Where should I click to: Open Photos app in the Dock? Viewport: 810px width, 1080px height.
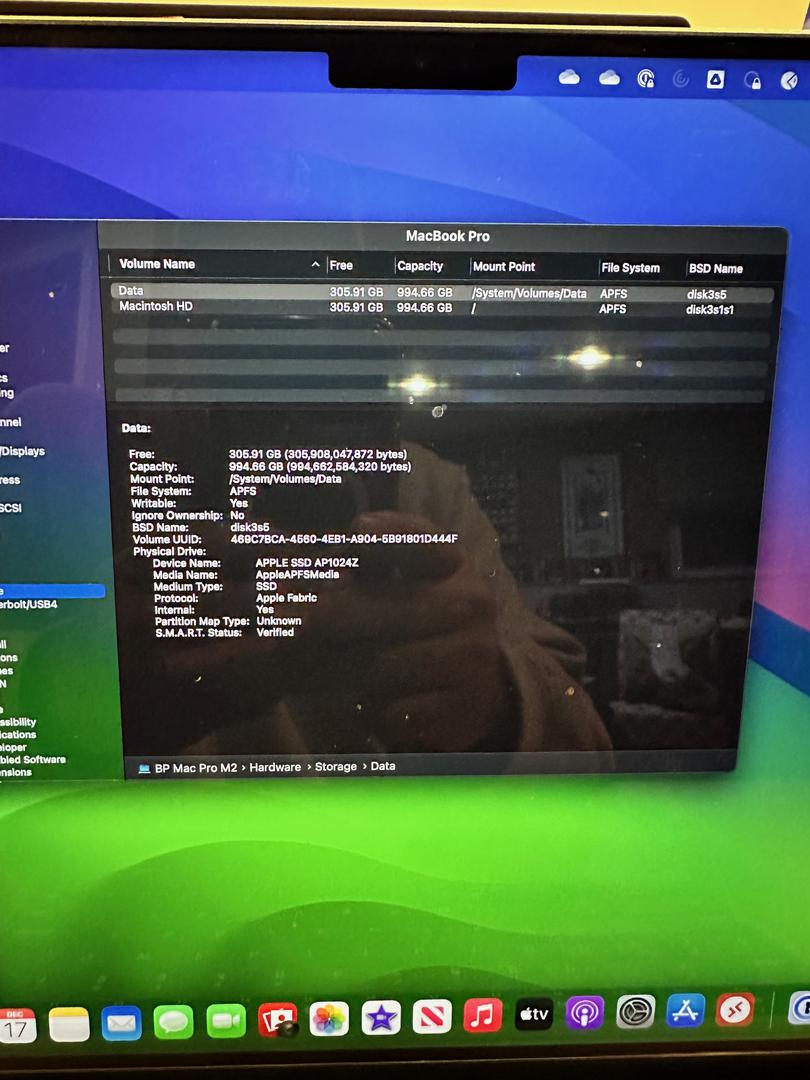point(329,1019)
